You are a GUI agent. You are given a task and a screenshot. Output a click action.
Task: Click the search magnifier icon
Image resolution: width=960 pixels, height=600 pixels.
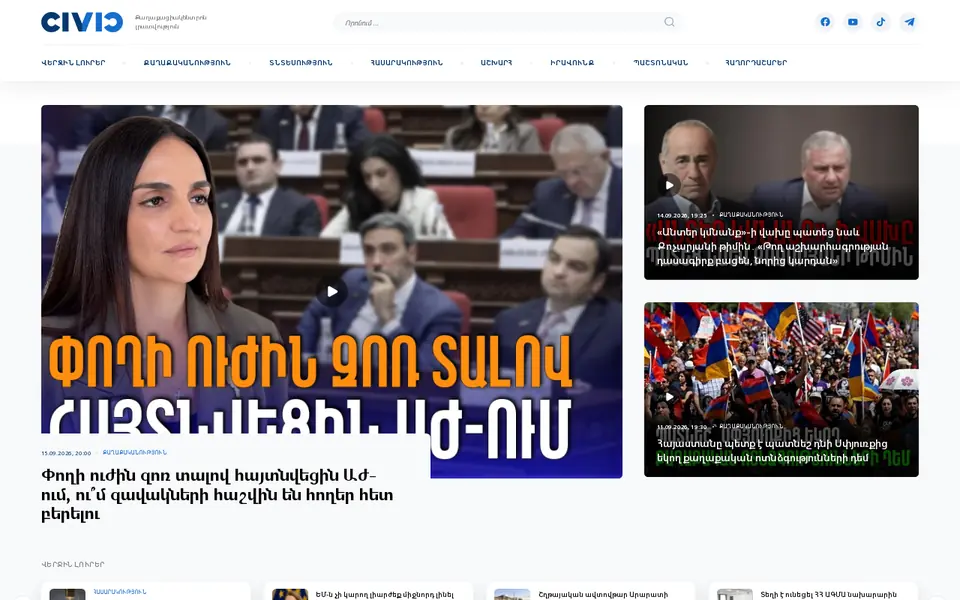tap(669, 22)
